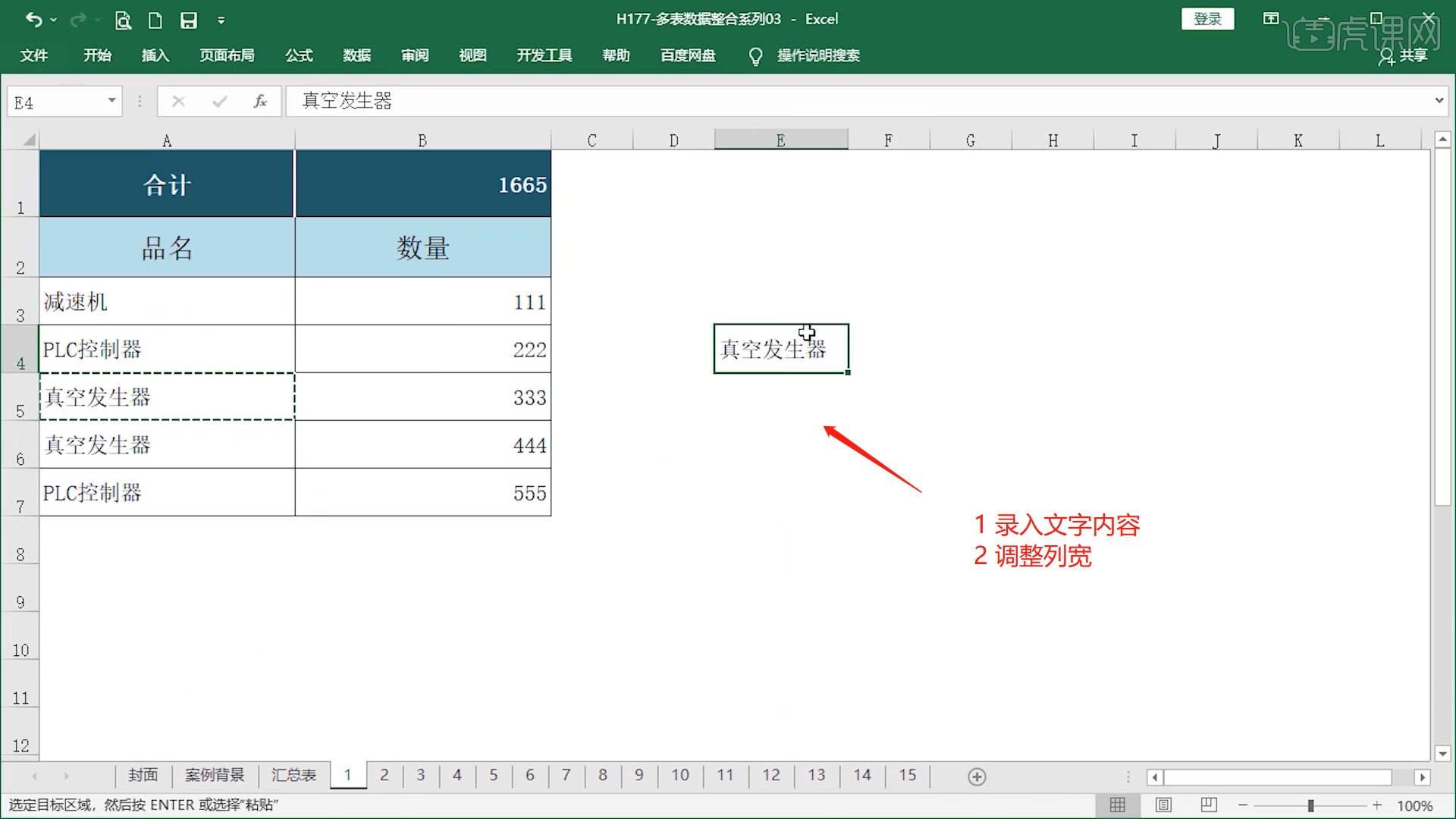This screenshot has width=1456, height=819.
Task: Click the zoom in plus button
Action: (x=1377, y=805)
